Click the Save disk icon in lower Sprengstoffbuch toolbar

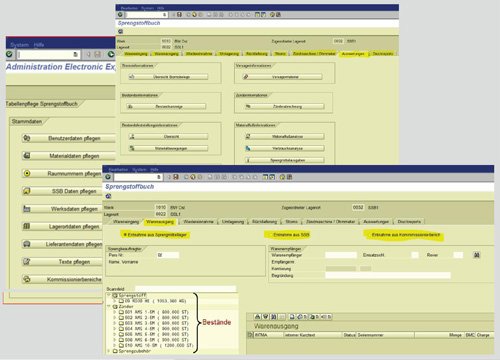click(176, 177)
